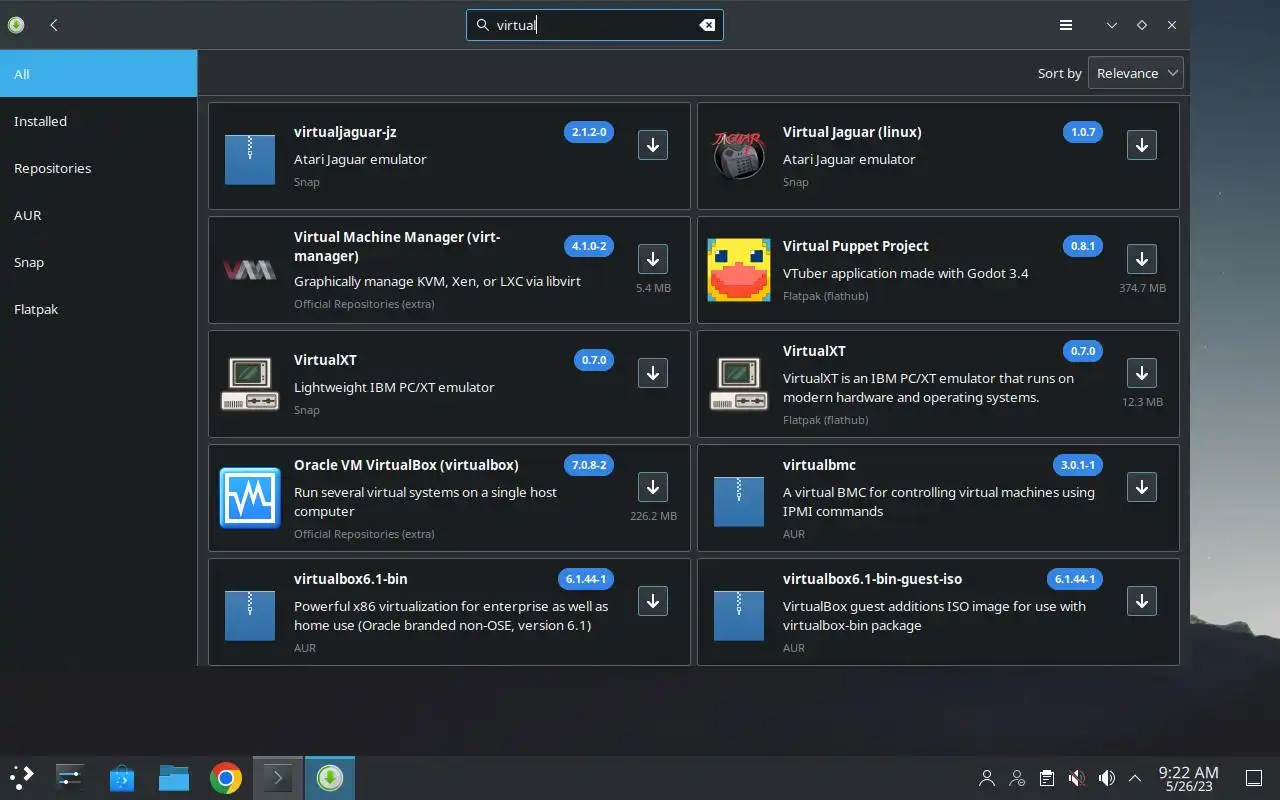Screen dimensions: 1280x800
Task: Click show desktop button in taskbar corner
Action: (1253, 777)
